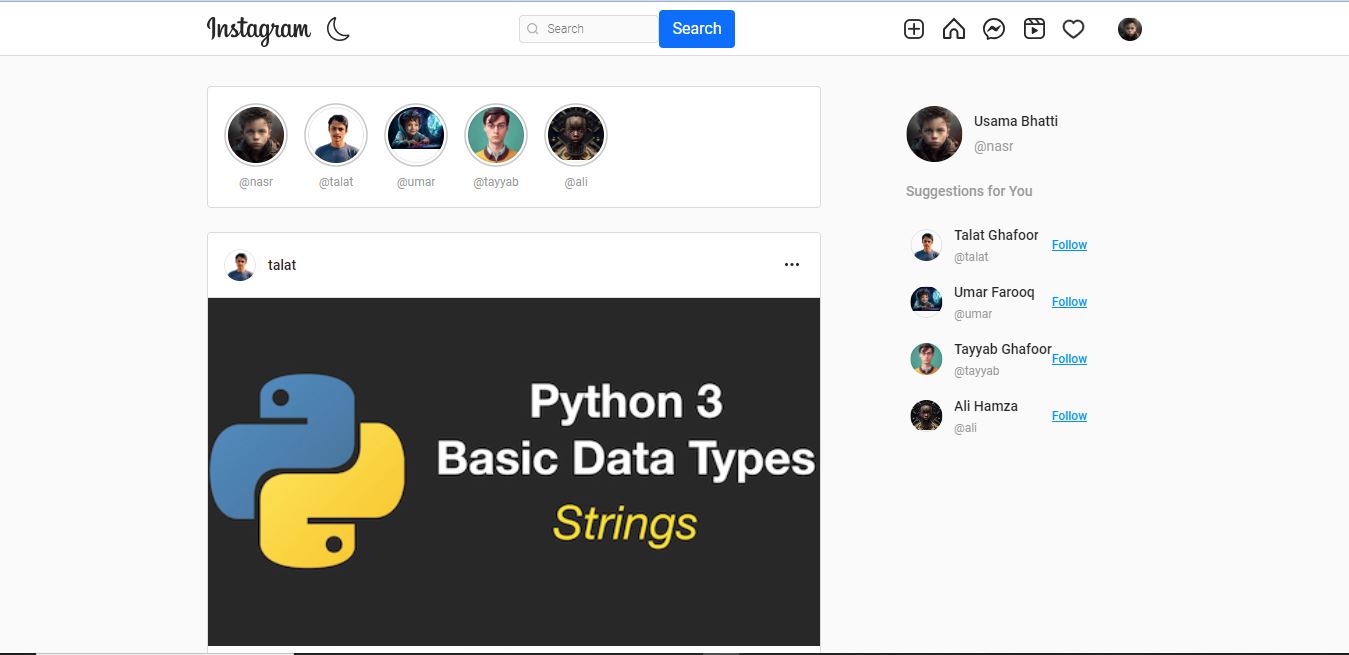Follow Talat Ghafoor

tap(1069, 245)
